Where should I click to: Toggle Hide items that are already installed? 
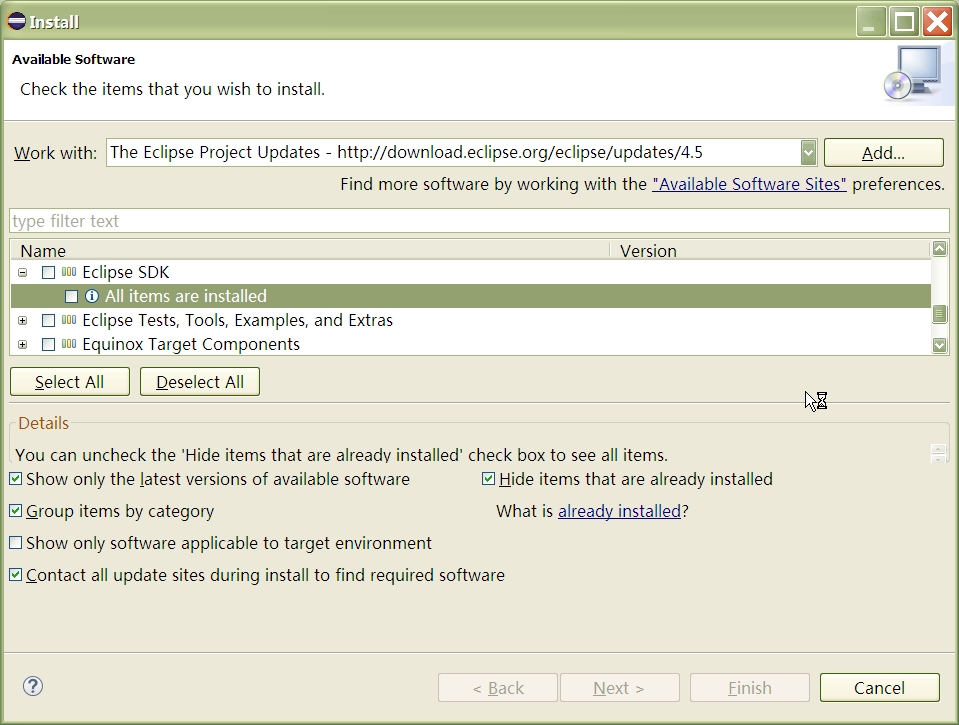coord(489,479)
